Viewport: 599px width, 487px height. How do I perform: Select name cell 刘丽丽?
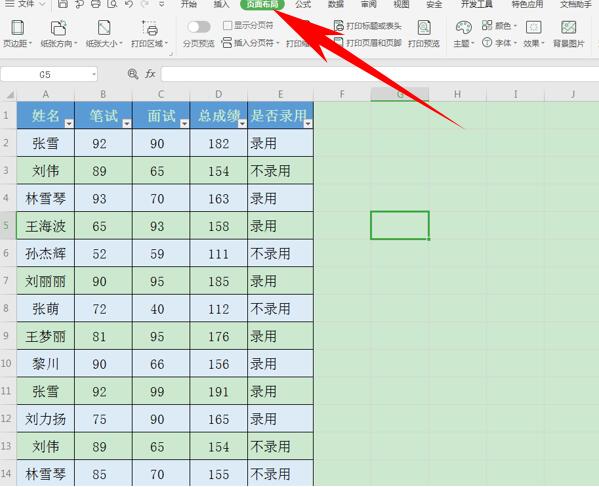pyautogui.click(x=45, y=281)
